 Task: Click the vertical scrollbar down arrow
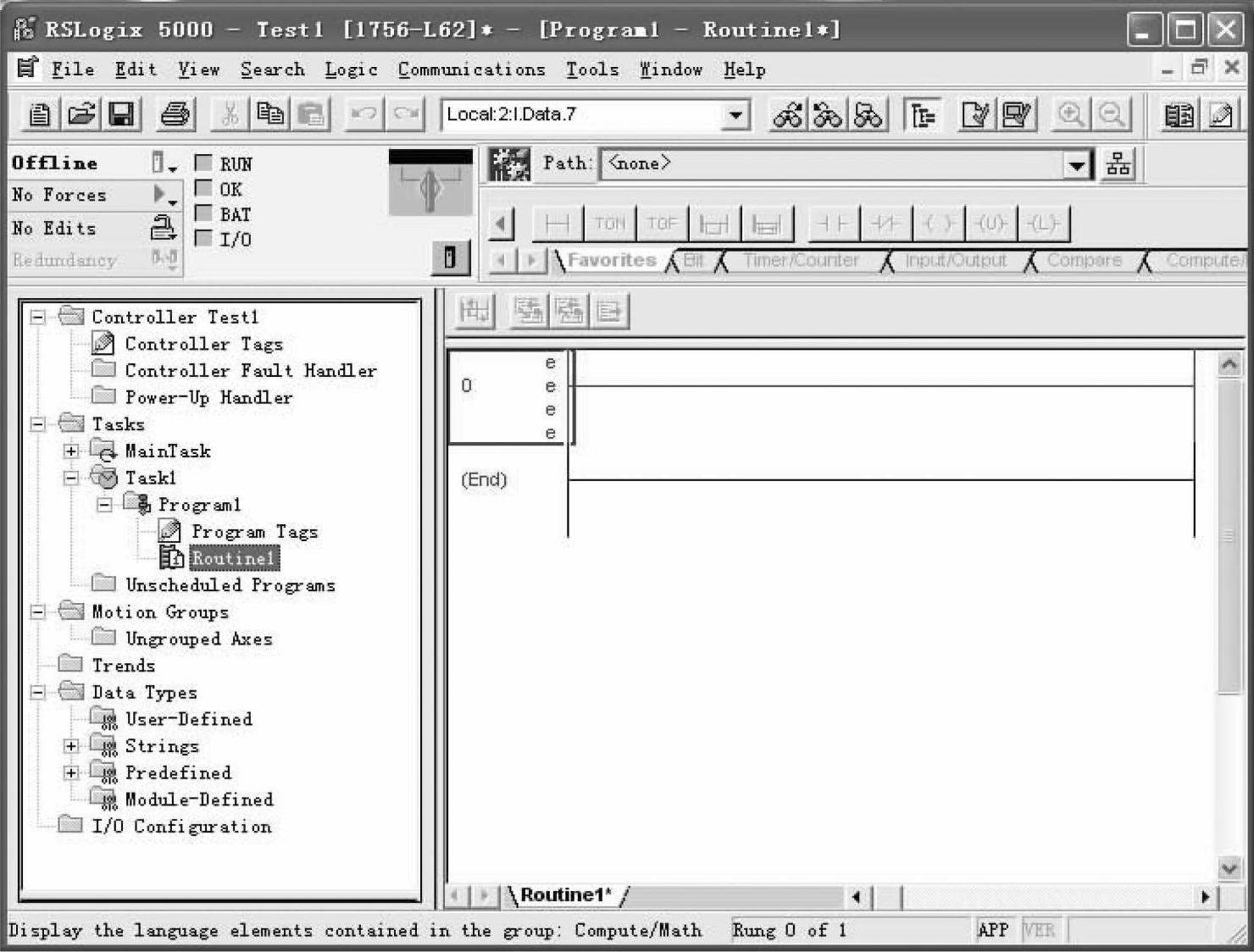point(1229,868)
